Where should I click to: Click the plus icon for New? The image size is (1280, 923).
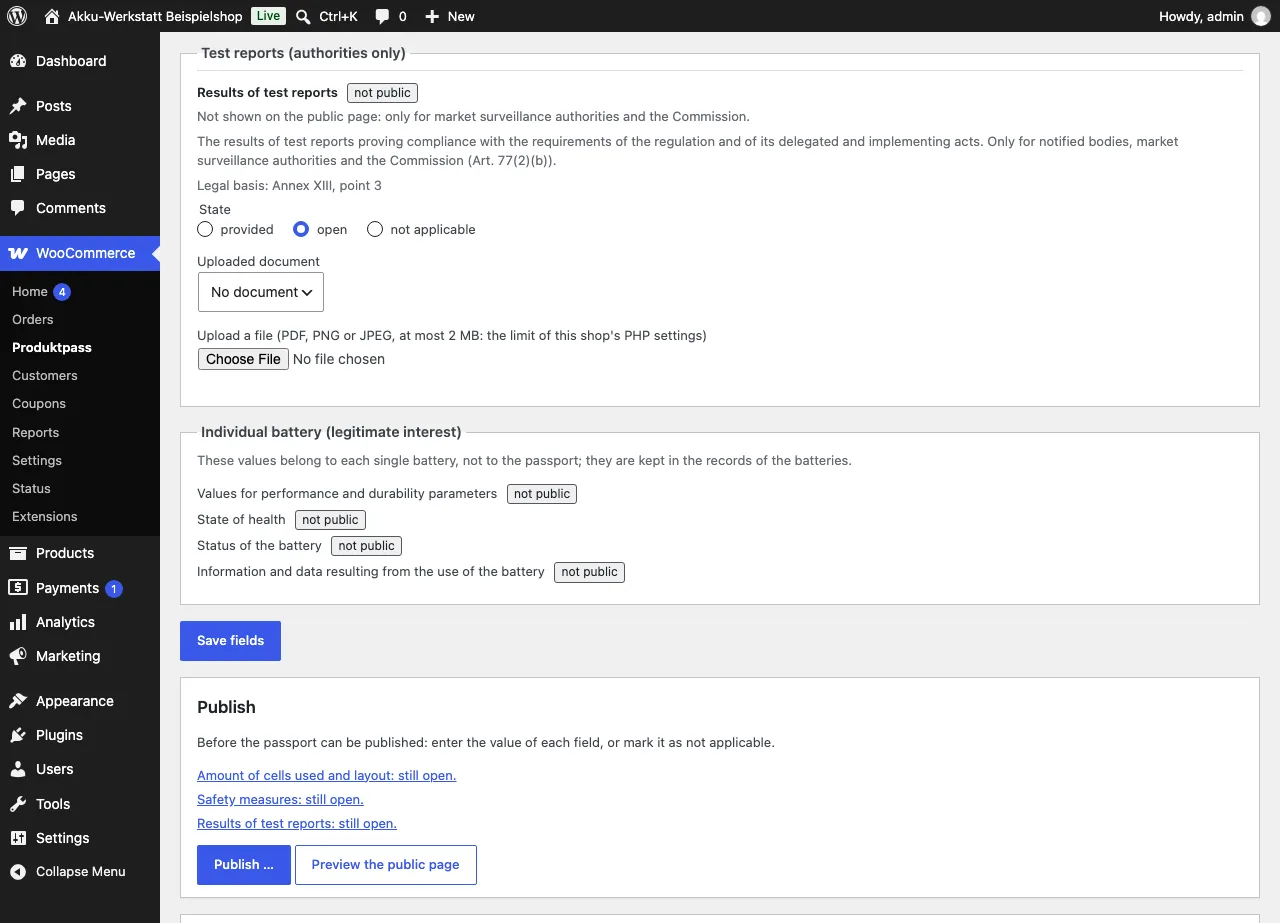[x=432, y=16]
